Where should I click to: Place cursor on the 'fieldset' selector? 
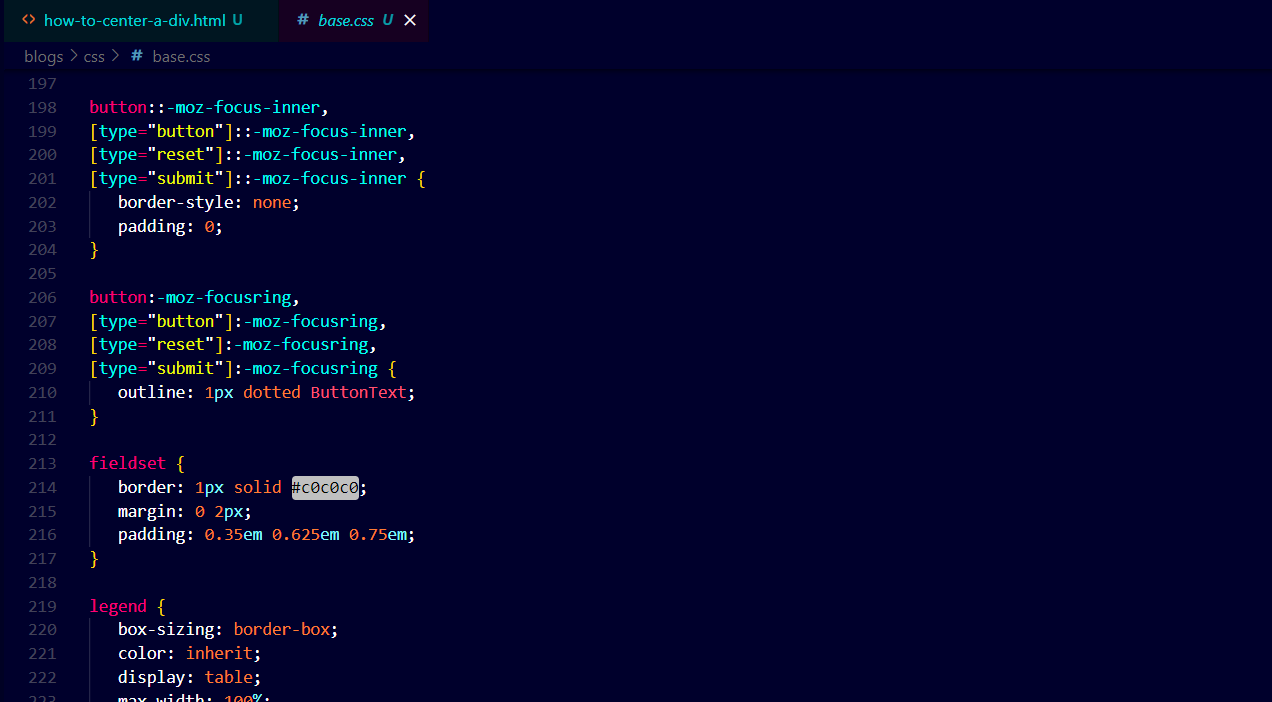coord(127,463)
